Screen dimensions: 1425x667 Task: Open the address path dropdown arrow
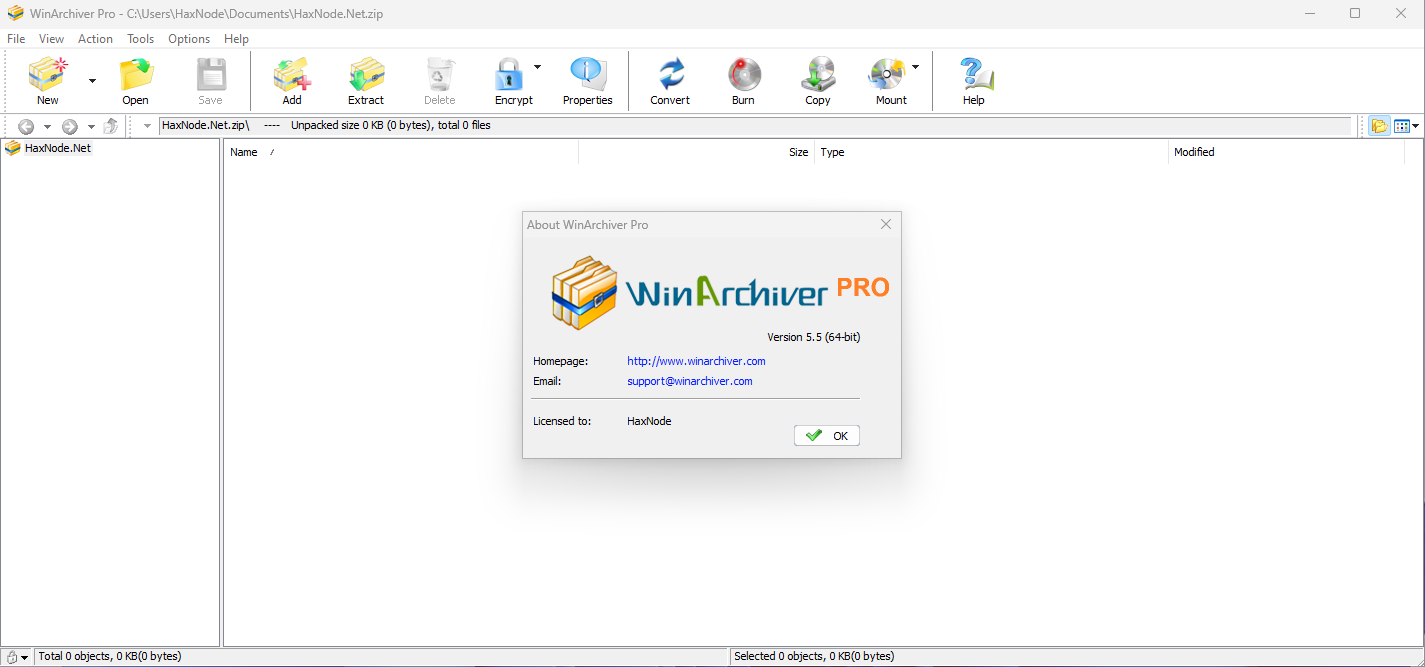click(147, 126)
